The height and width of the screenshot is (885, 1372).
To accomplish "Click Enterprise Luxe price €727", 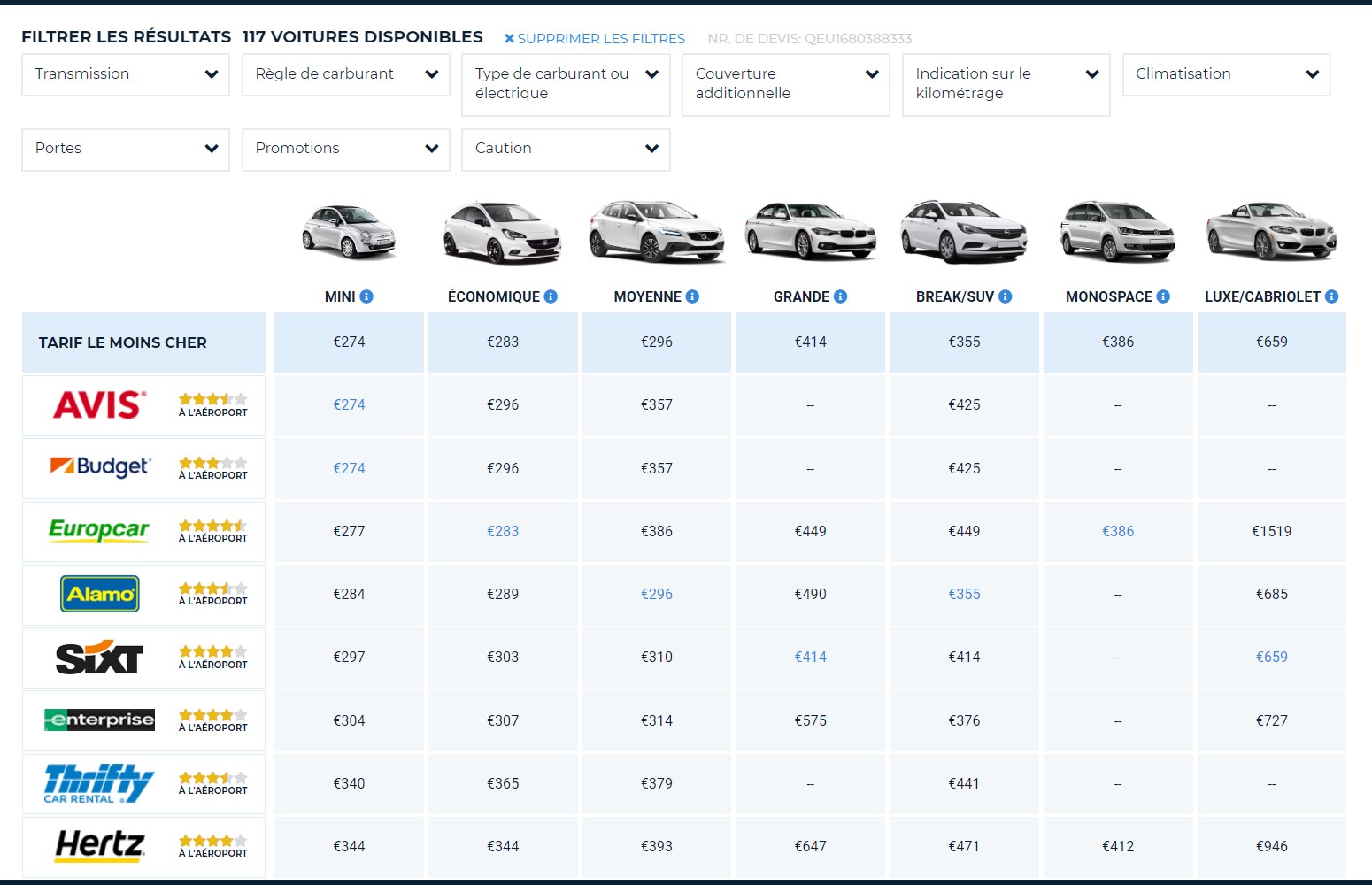I will point(1272,720).
